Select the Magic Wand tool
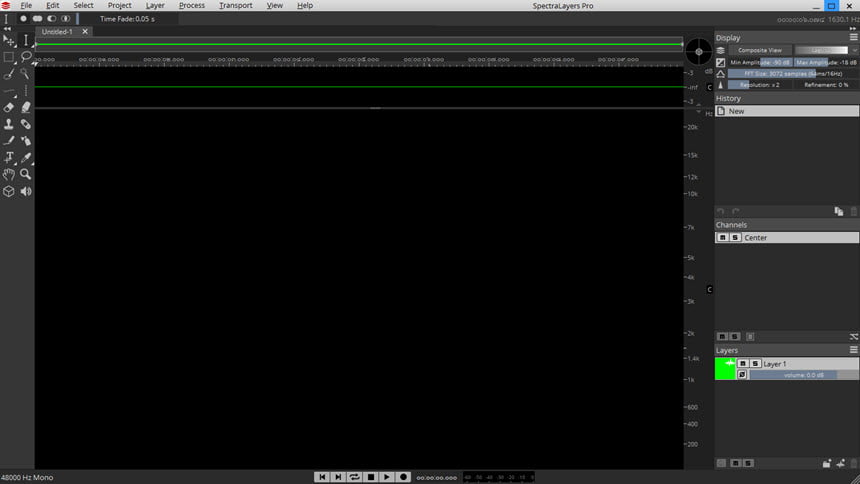Image resolution: width=860 pixels, height=484 pixels. point(26,74)
